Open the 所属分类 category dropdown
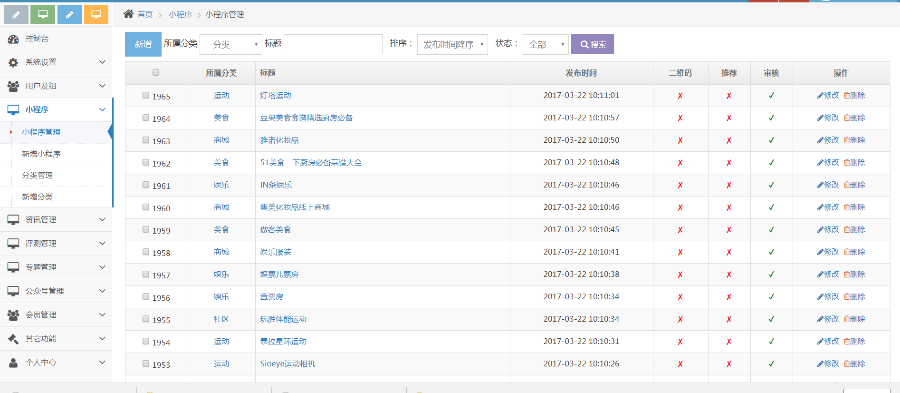This screenshot has height=393, width=900. point(231,44)
